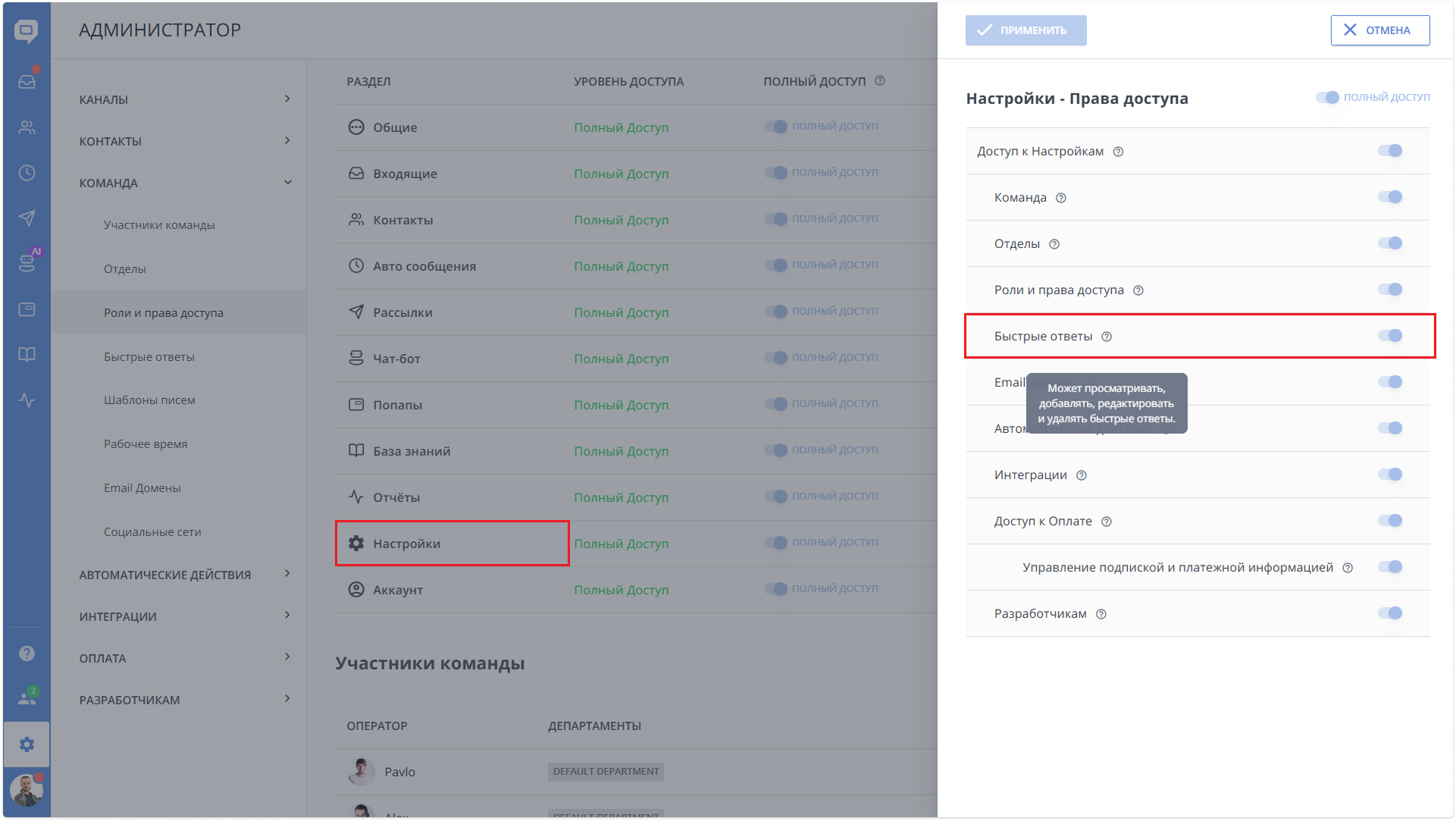This screenshot has width=1456, height=821.
Task: Click the settings gear icon in sidebar
Action: pos(27,744)
